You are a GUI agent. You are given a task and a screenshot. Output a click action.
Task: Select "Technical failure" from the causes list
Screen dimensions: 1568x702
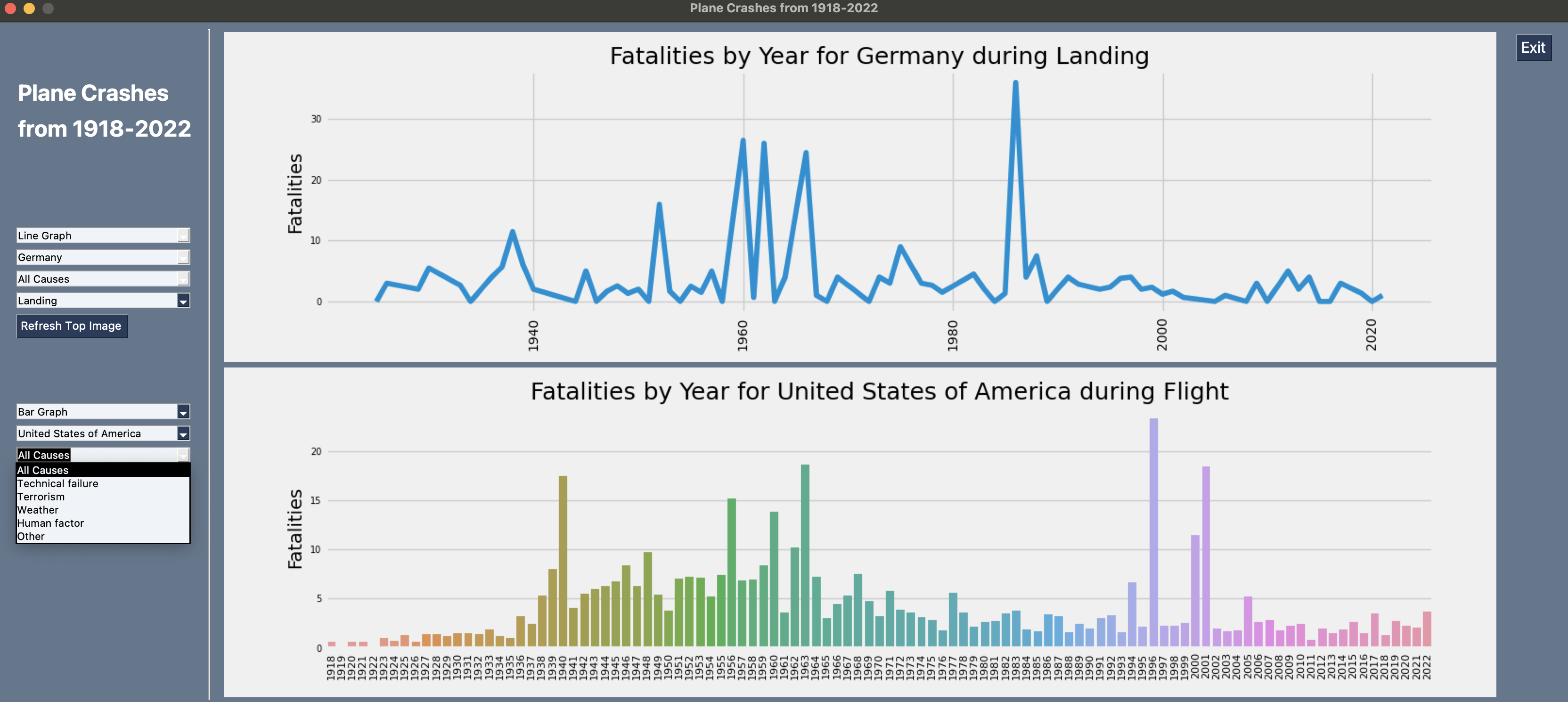tap(58, 483)
